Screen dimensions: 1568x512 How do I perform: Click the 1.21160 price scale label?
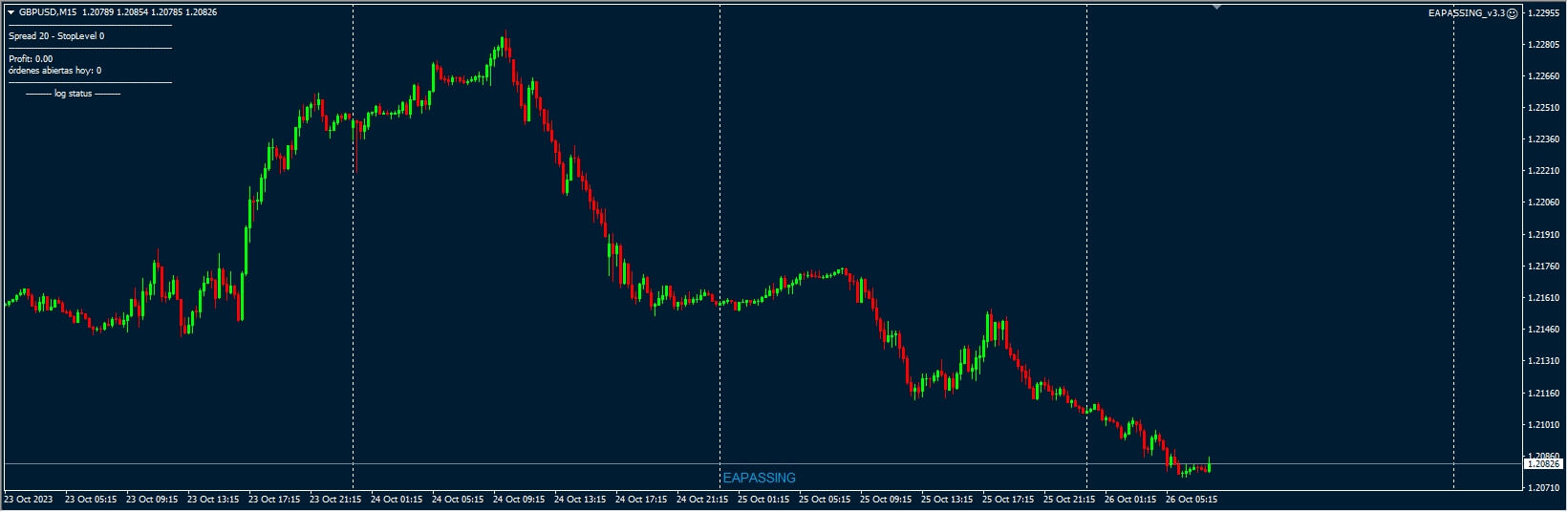click(1545, 393)
